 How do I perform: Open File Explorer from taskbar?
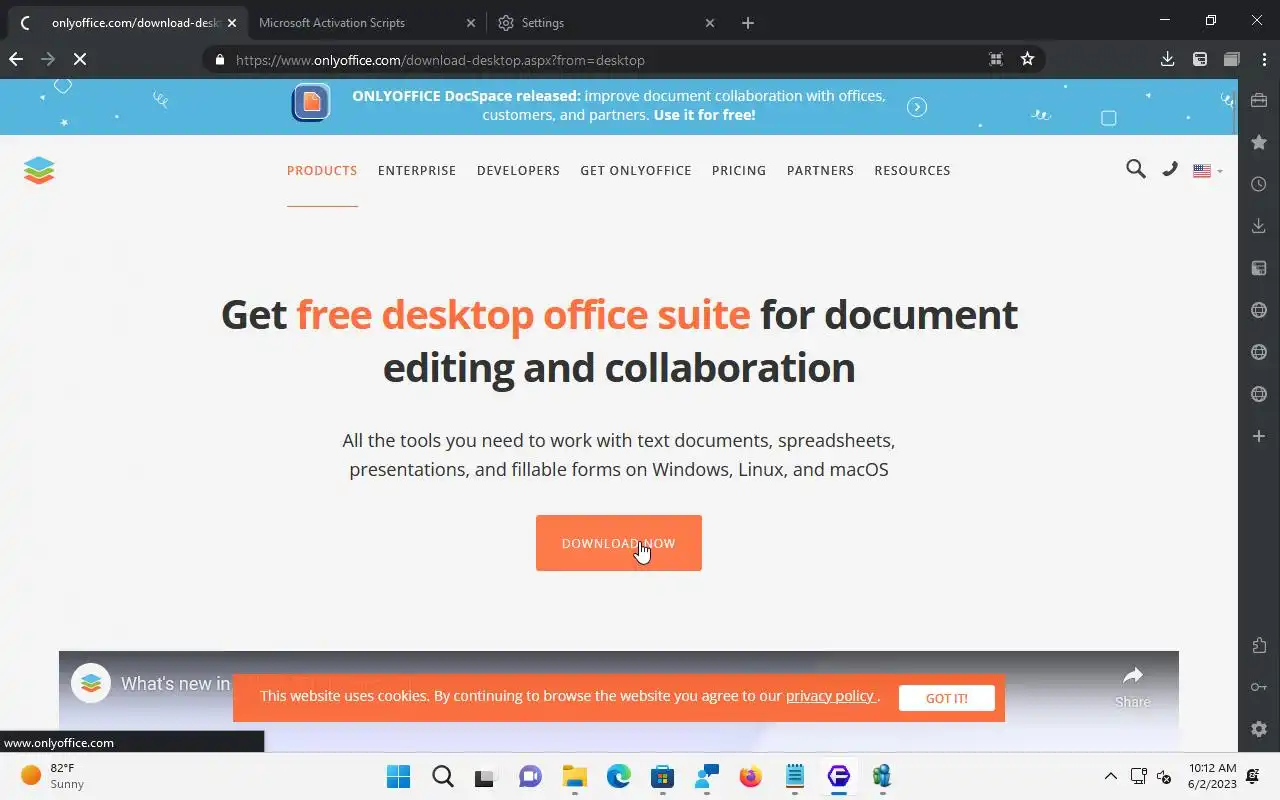point(574,776)
